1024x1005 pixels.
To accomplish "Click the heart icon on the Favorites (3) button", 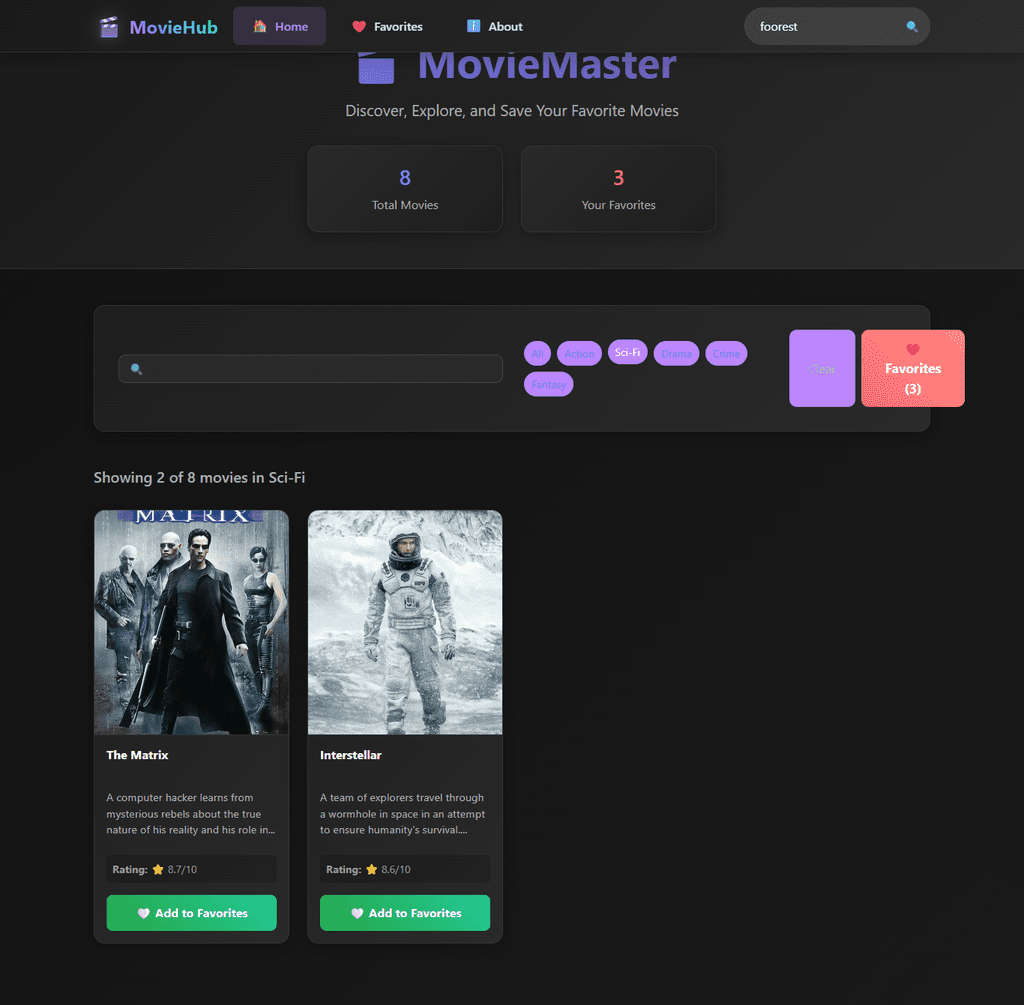I will pyautogui.click(x=912, y=349).
